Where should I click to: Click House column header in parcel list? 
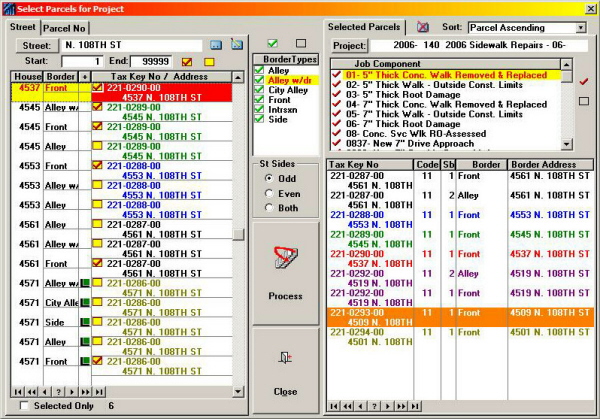pos(28,77)
